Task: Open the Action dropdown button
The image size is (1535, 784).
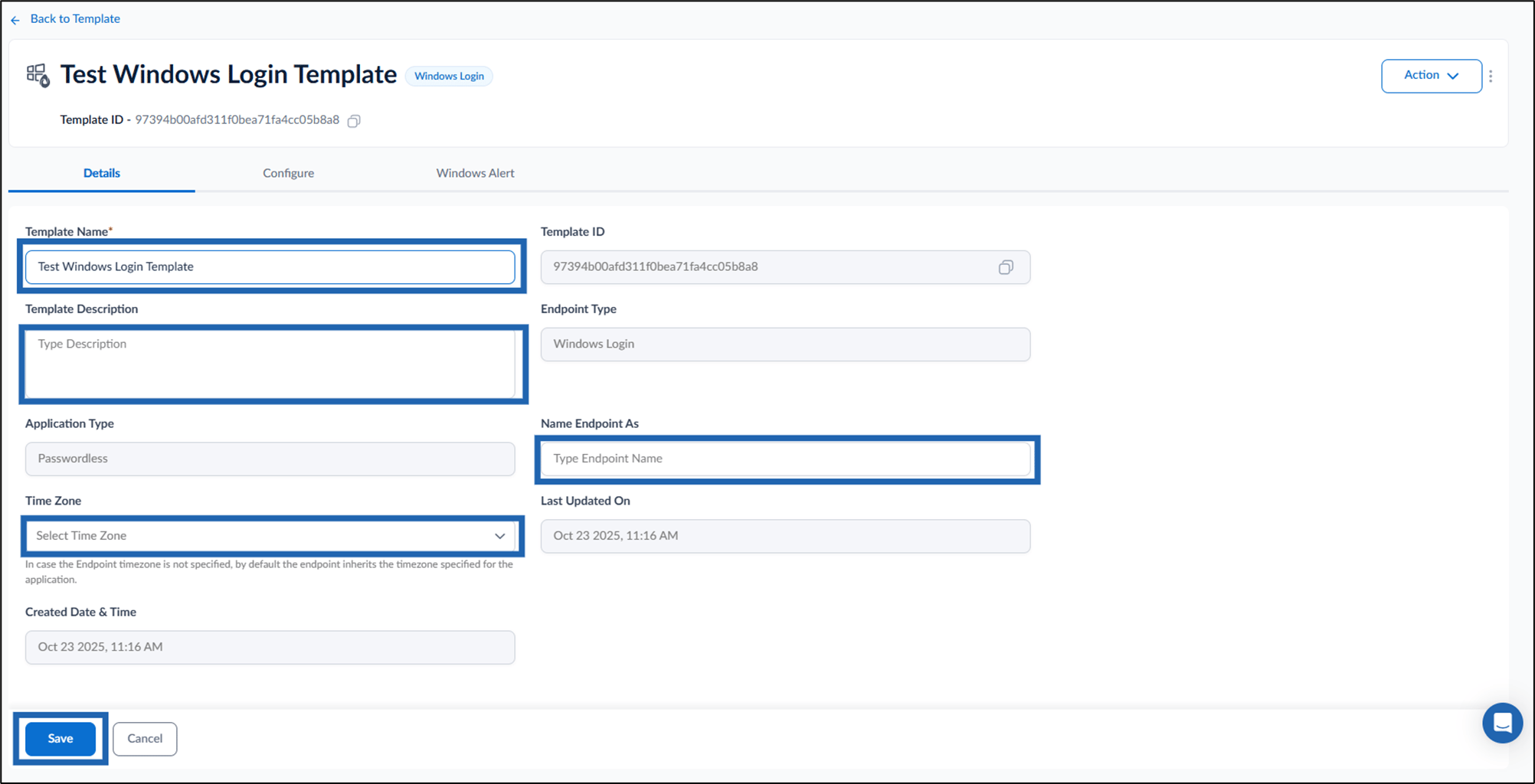Action: point(1431,76)
